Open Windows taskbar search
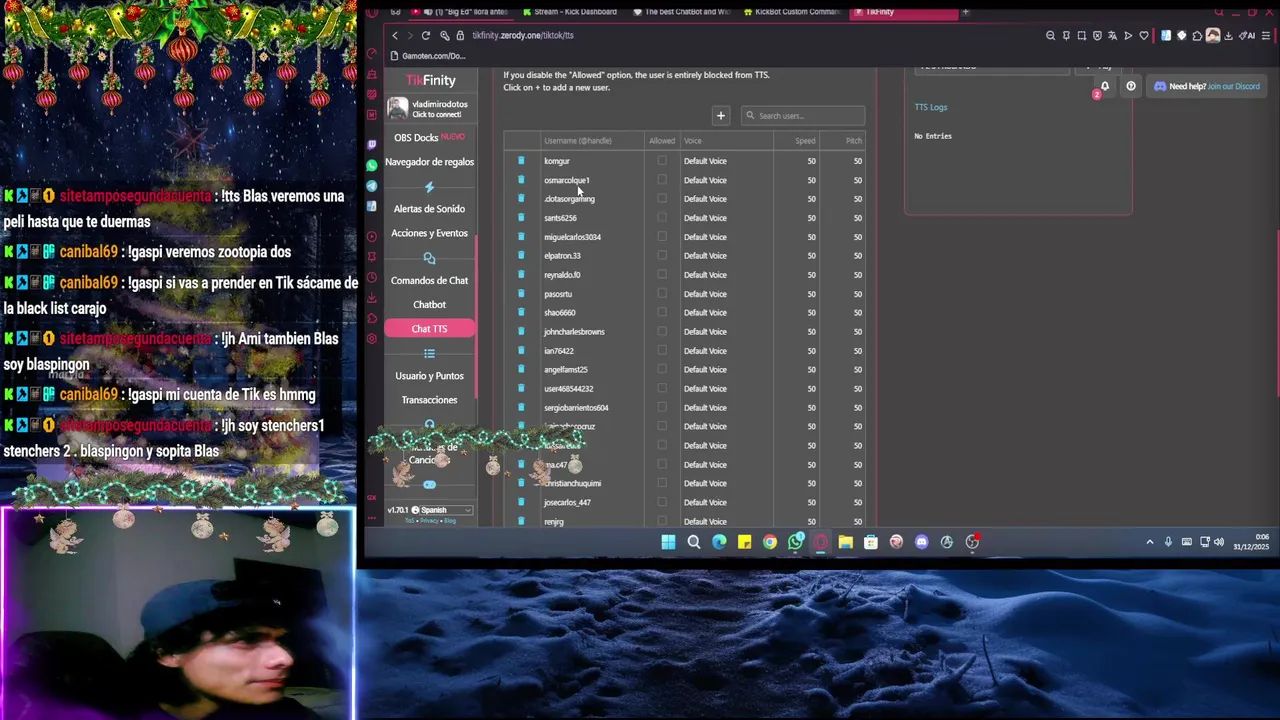1280x720 pixels. [694, 542]
